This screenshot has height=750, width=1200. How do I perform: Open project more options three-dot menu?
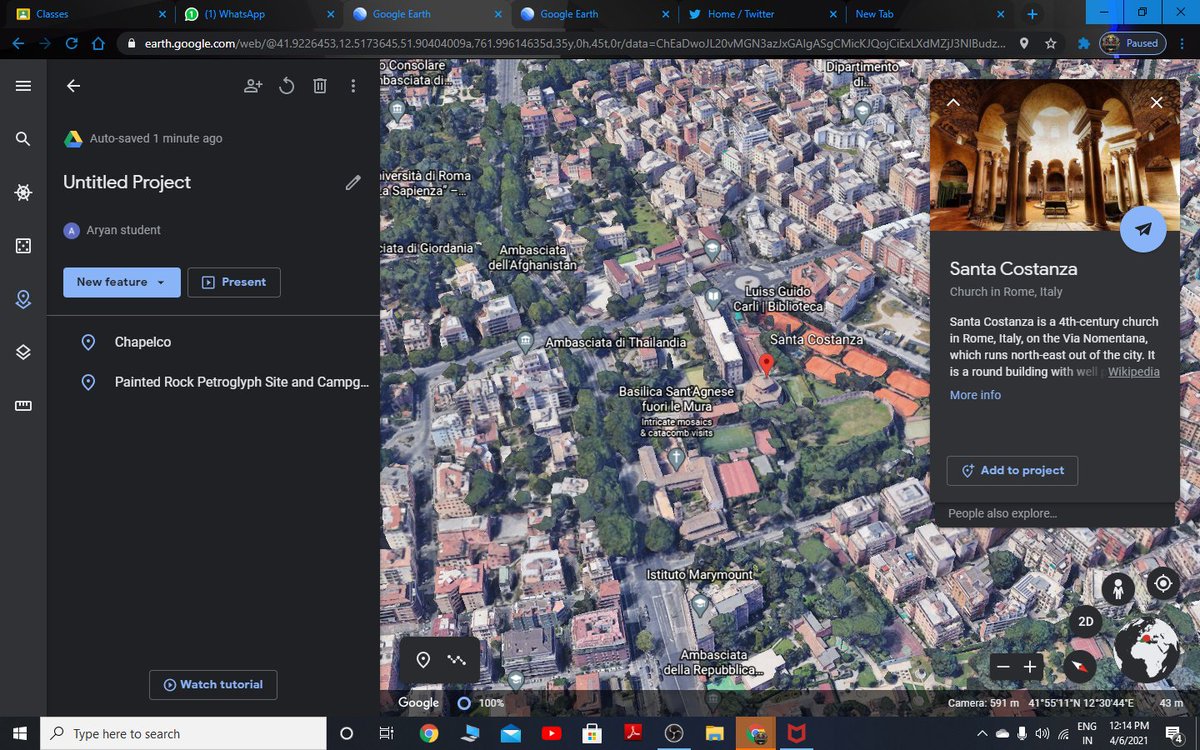pos(353,86)
